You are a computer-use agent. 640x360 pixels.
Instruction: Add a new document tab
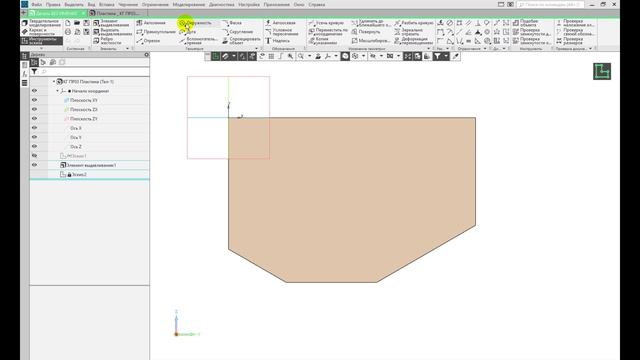(24, 13)
